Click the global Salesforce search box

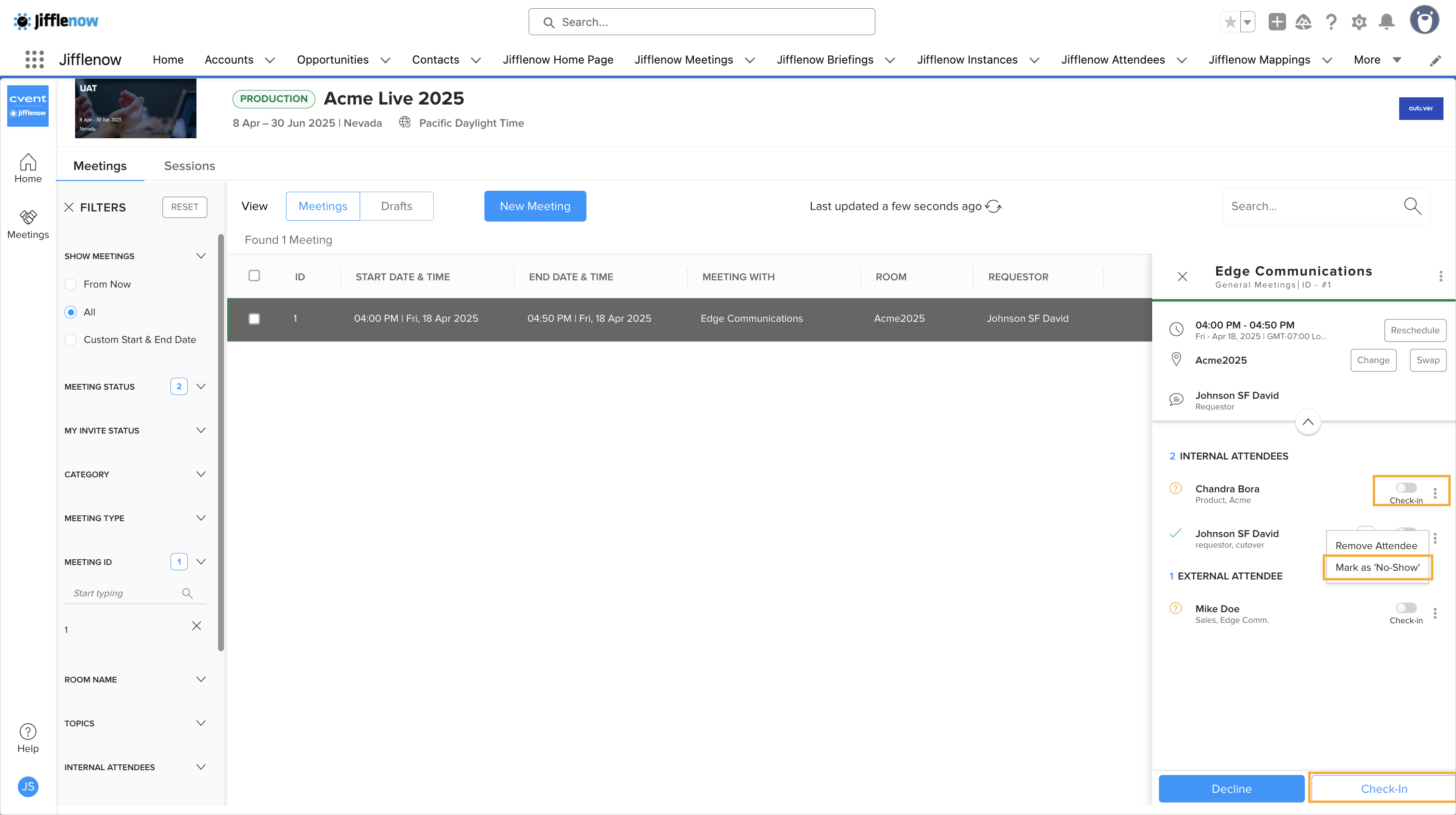pos(702,22)
